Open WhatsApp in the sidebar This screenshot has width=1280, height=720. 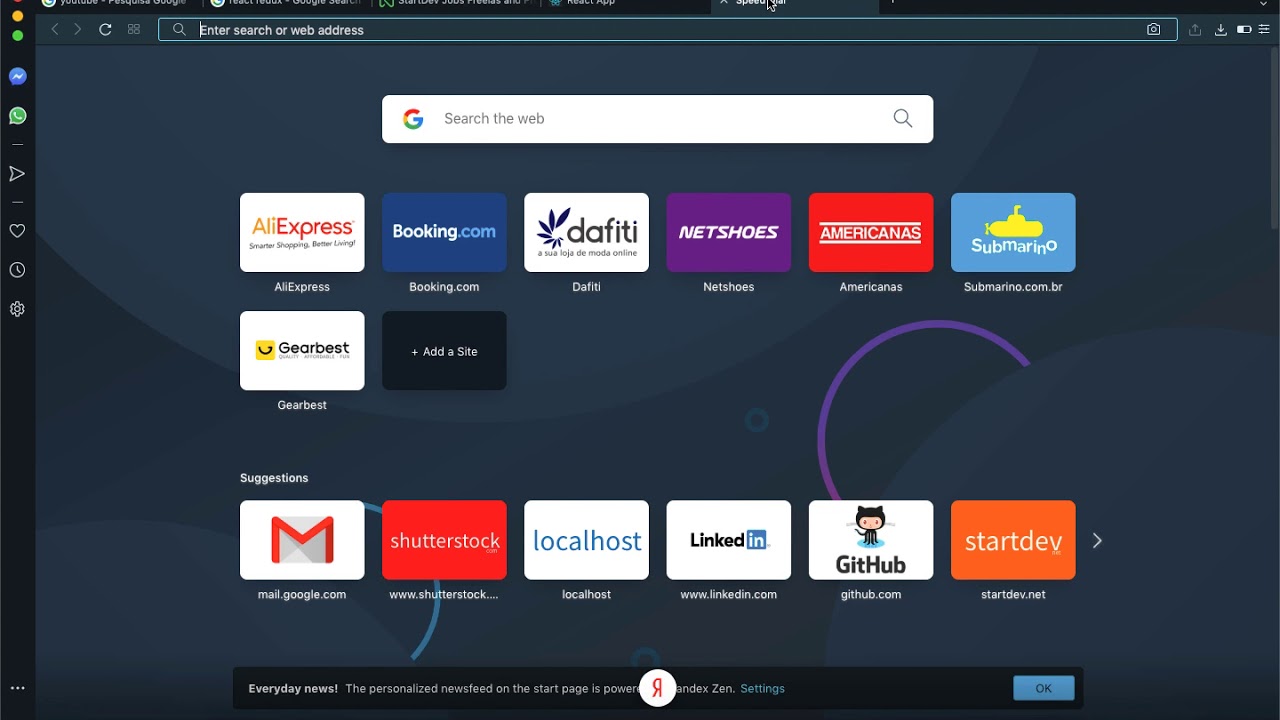[x=17, y=116]
